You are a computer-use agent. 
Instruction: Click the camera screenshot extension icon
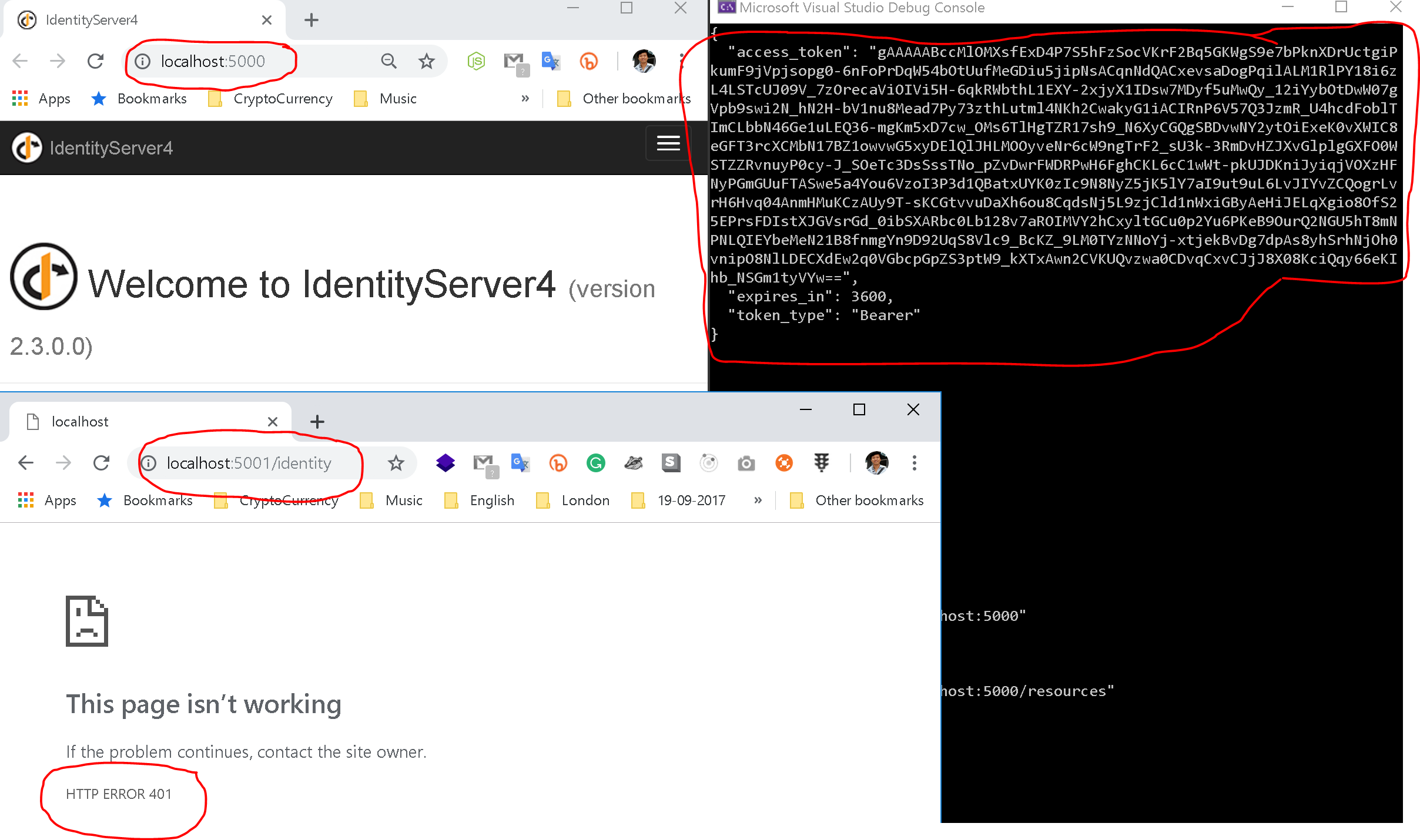coord(746,463)
